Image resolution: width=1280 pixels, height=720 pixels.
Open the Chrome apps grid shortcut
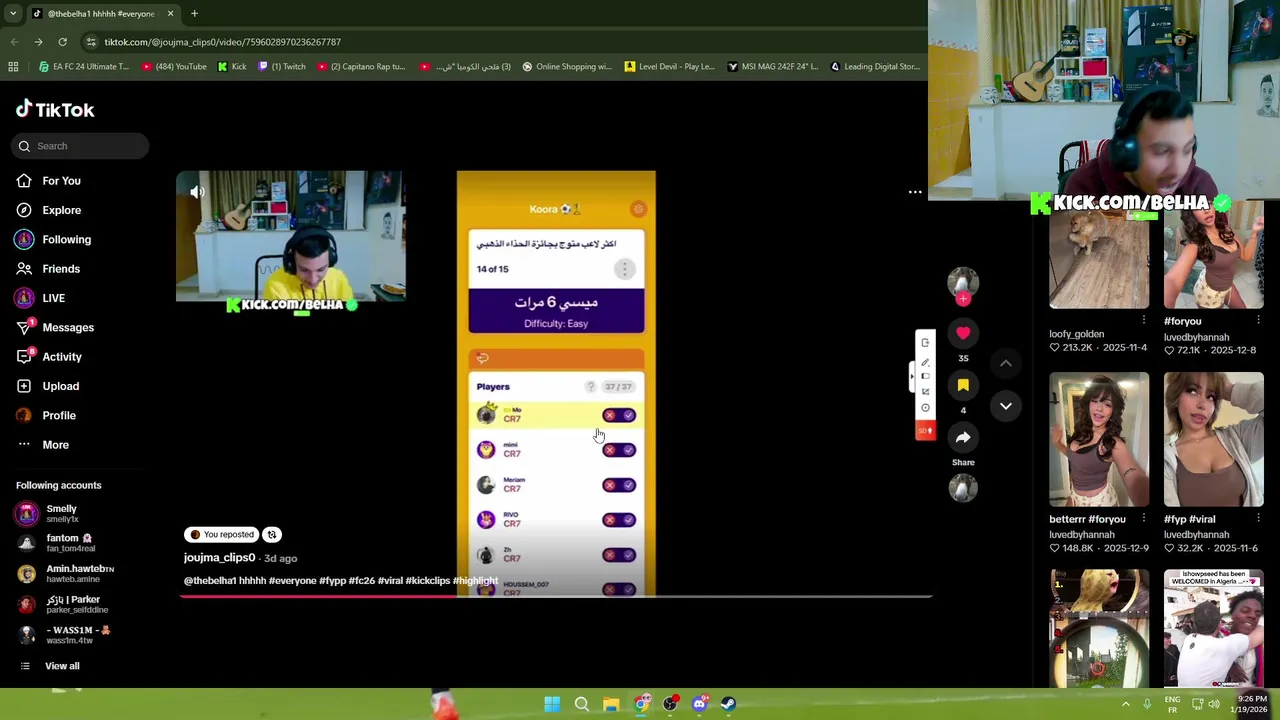(x=13, y=67)
